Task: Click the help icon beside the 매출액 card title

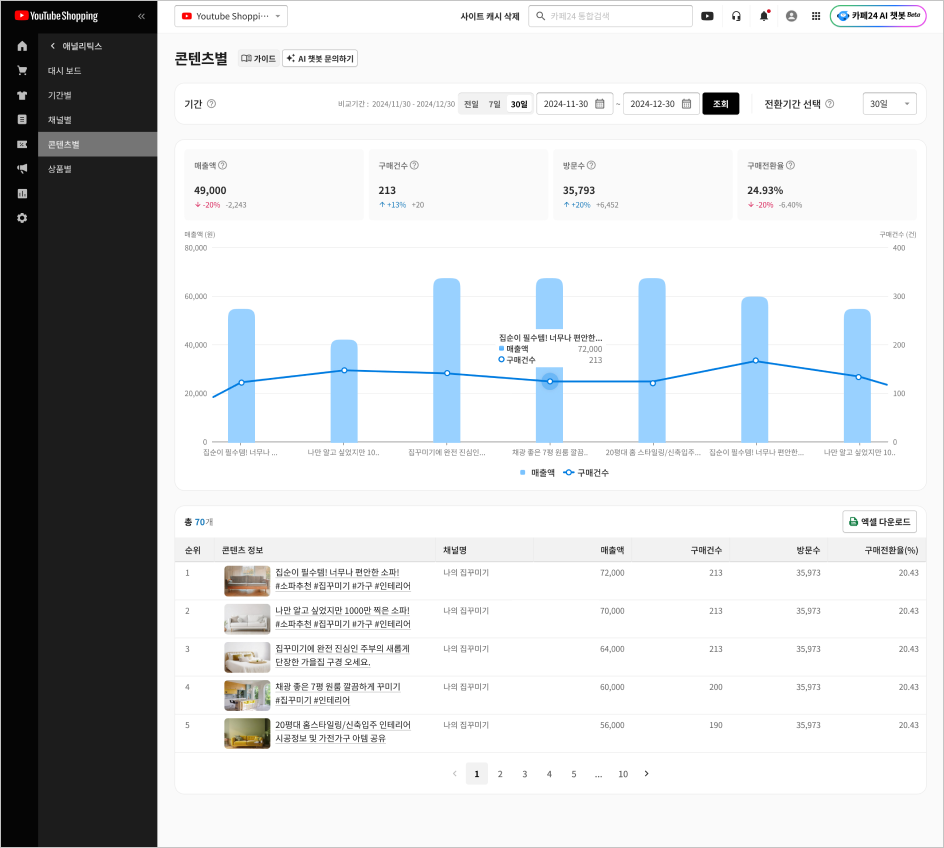Action: click(x=223, y=165)
